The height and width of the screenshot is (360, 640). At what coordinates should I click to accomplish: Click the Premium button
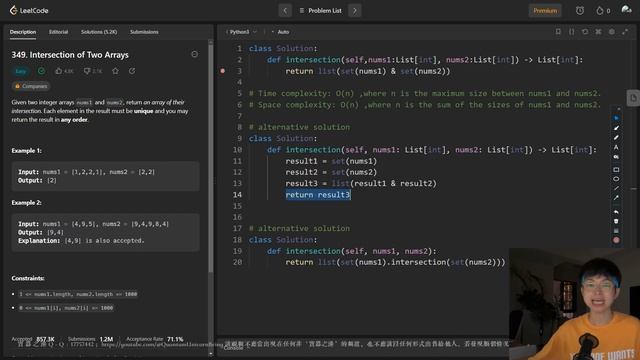click(545, 11)
